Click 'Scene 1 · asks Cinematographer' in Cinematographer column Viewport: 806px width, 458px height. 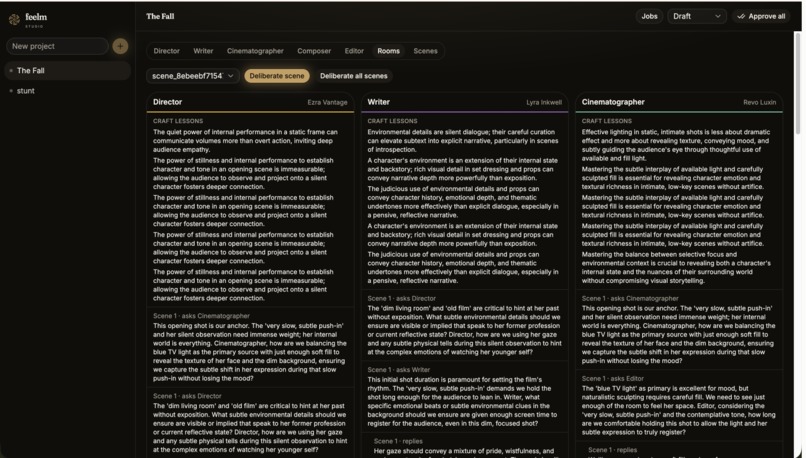point(630,299)
